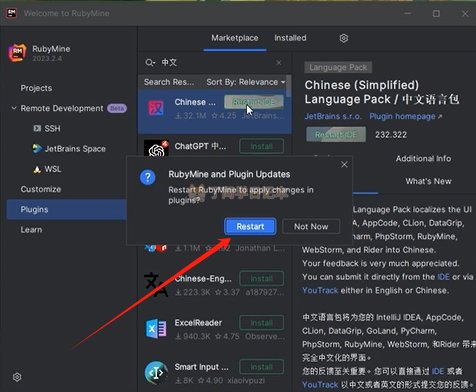Screen dimensions: 476x392
Task: Open the Sort By Relevance dropdown
Action: click(246, 82)
